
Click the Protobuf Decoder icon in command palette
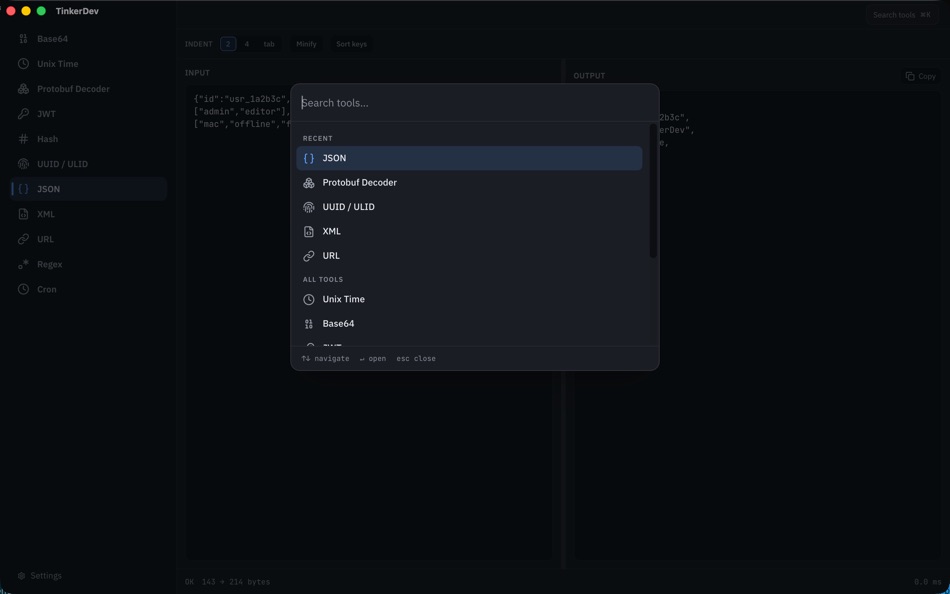tap(309, 182)
